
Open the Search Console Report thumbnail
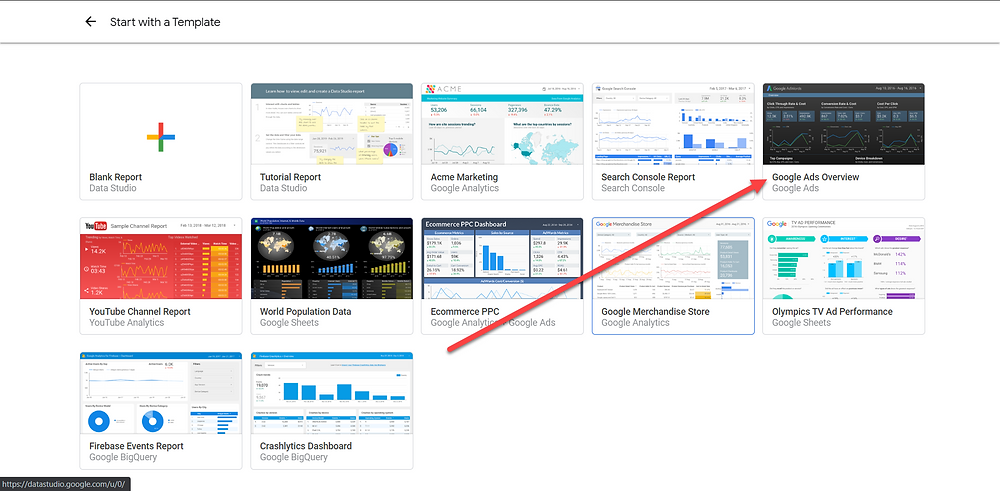(673, 124)
